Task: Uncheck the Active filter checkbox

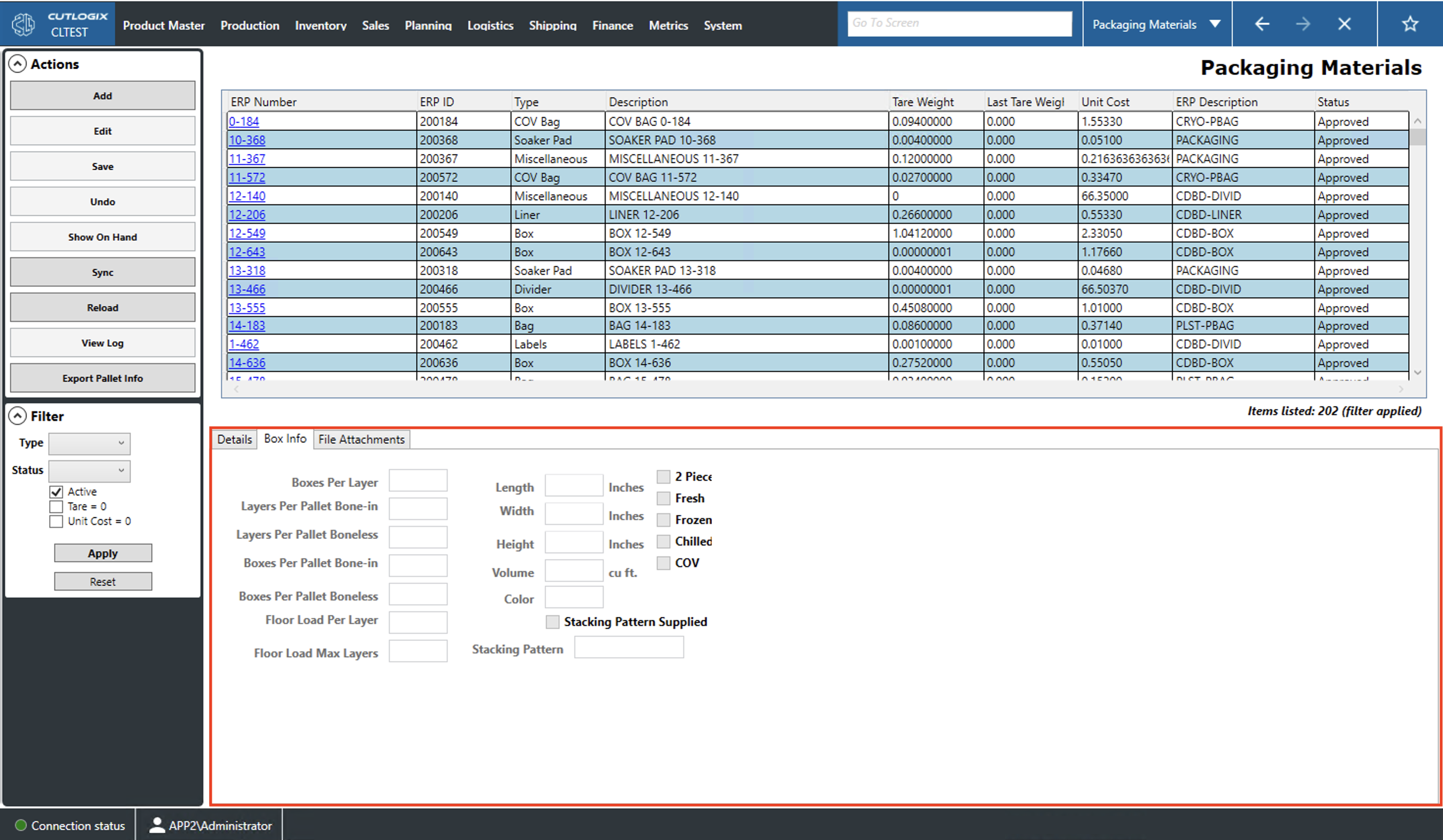Action: (x=55, y=491)
